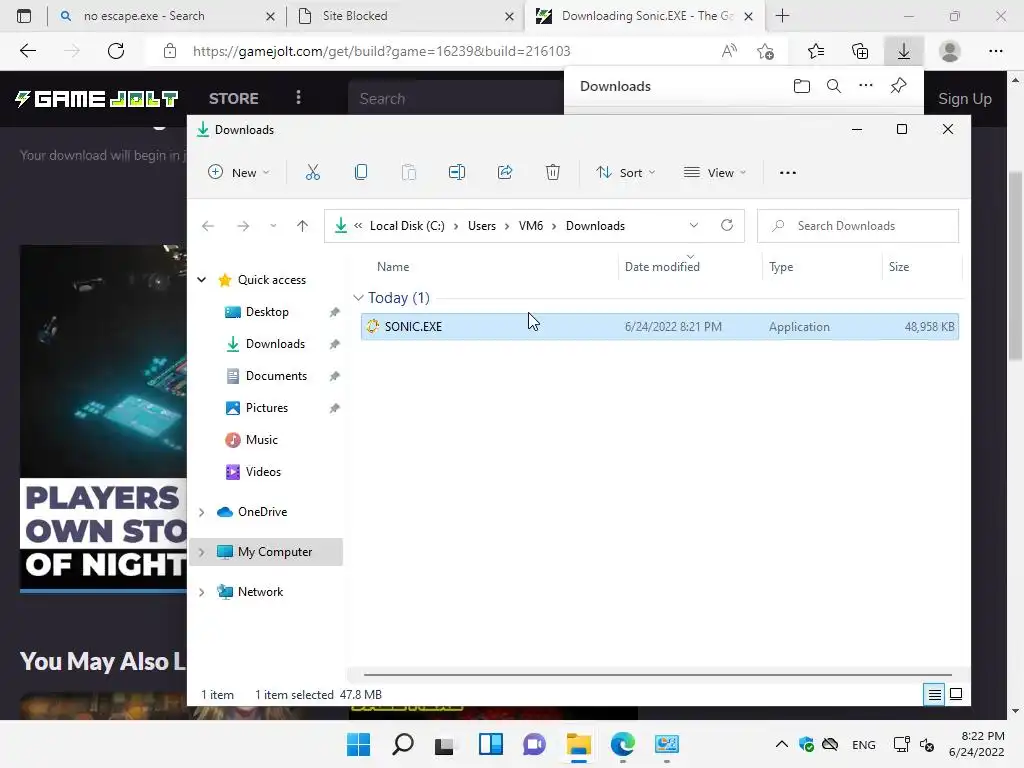Click the Forward arrow in File Explorer
This screenshot has height=768, width=1024.
pyautogui.click(x=243, y=226)
